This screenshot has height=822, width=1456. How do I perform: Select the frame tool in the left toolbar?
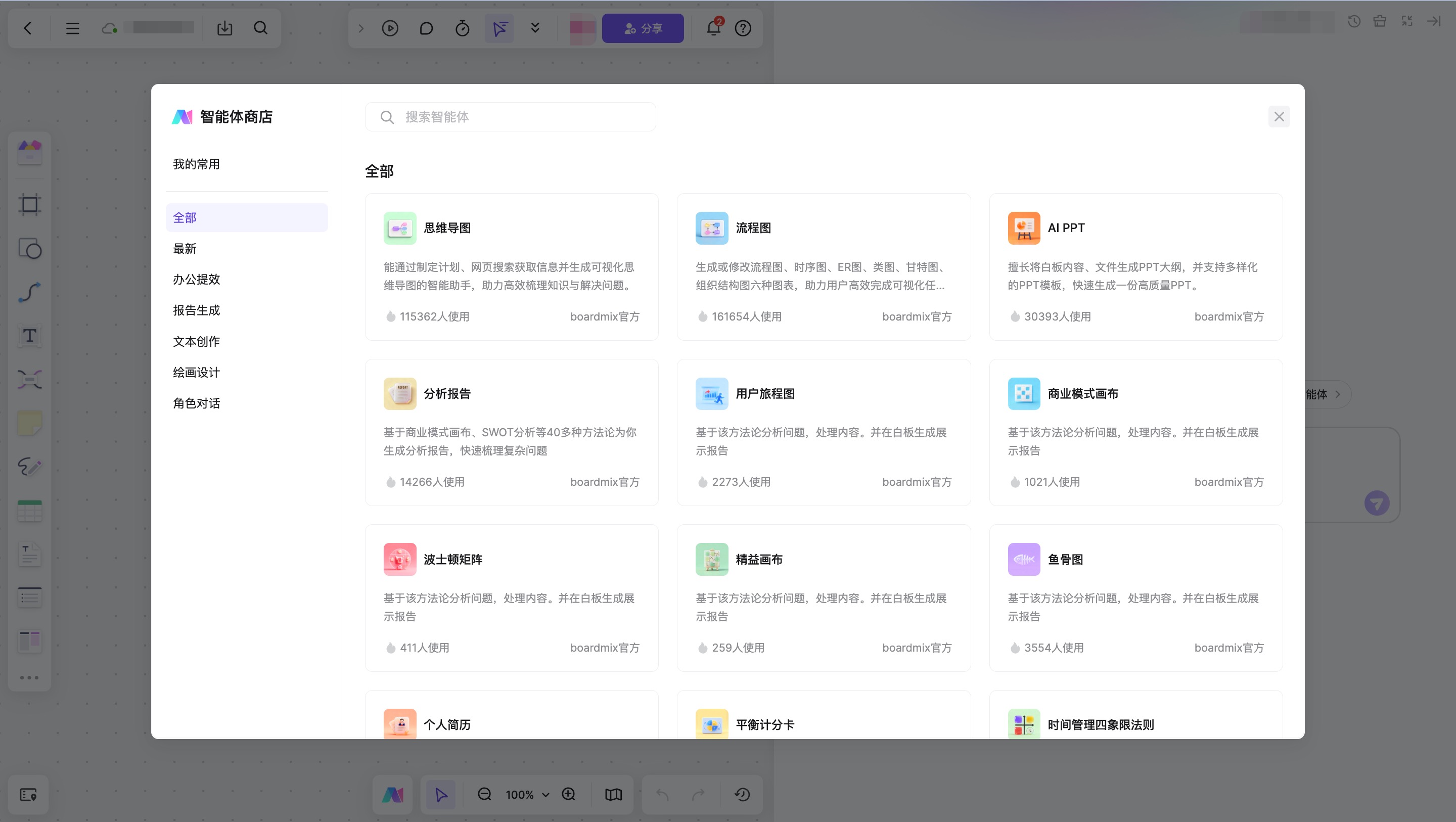pyautogui.click(x=29, y=205)
